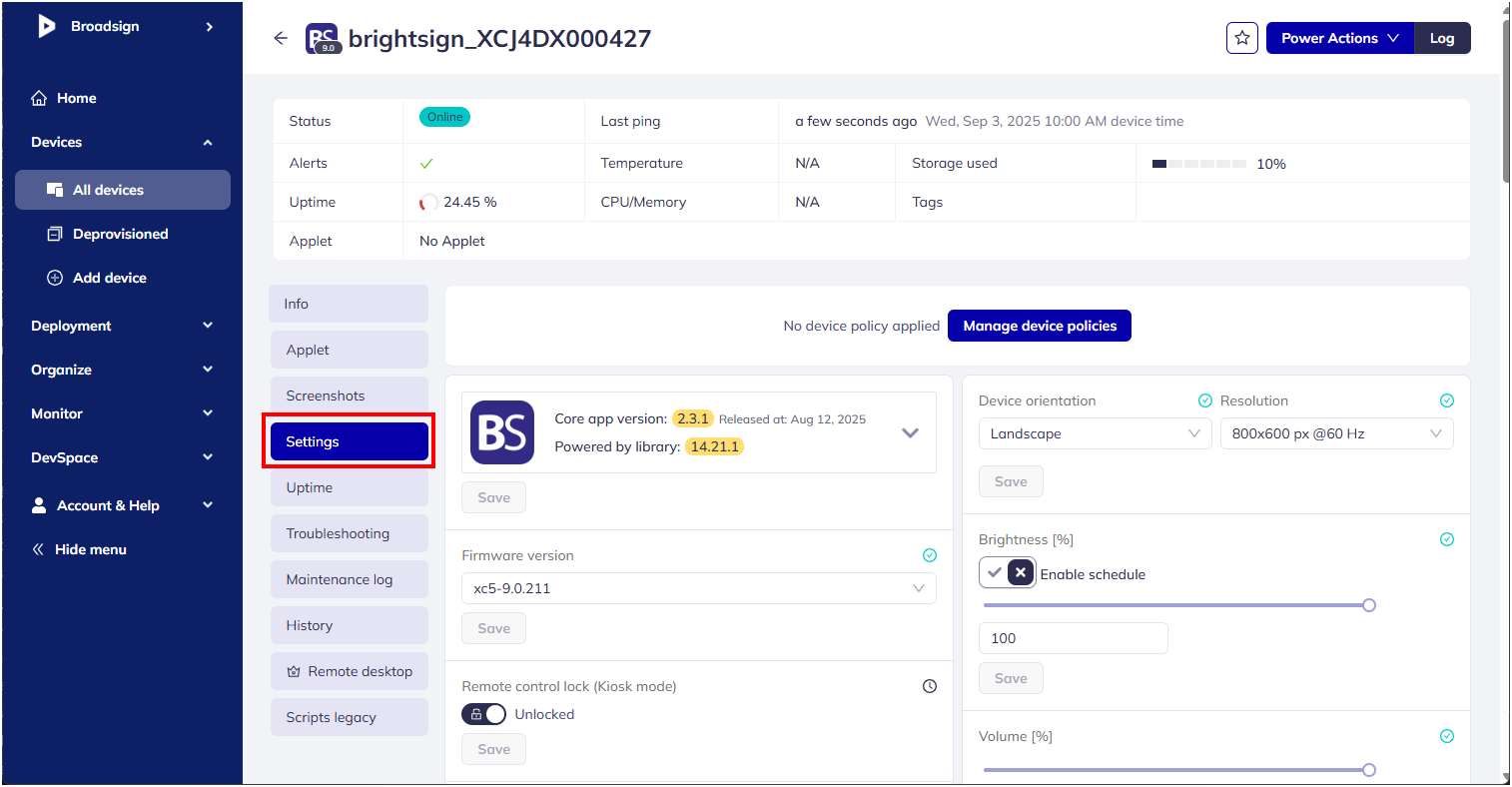Expand the DevSpace menu section

208,457
